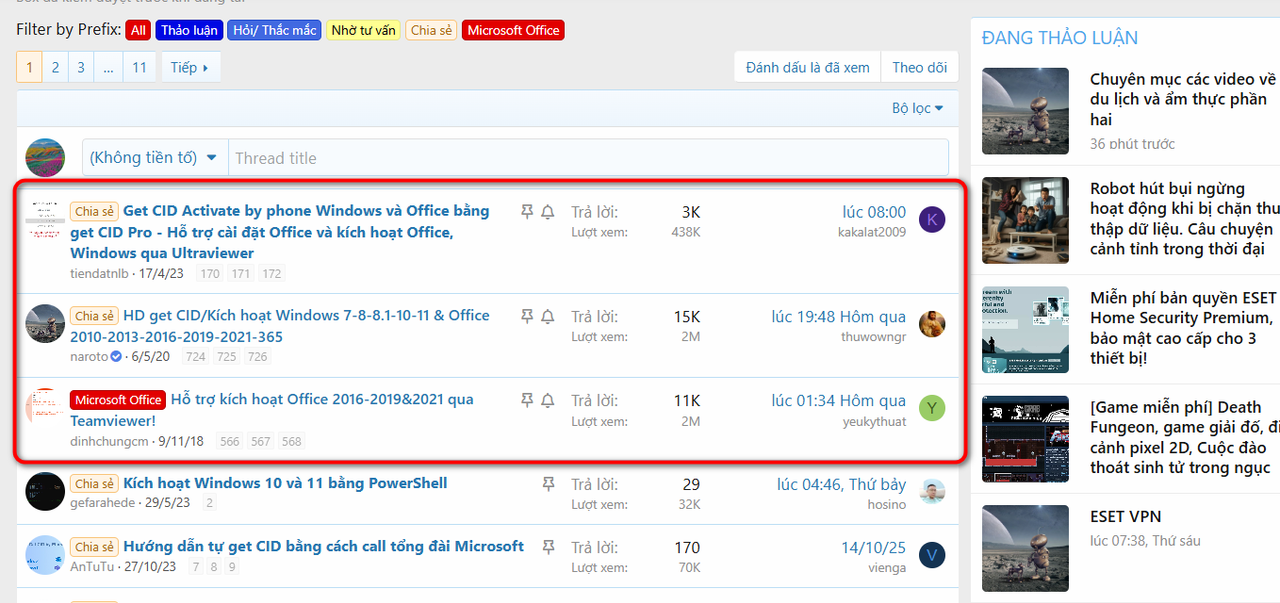This screenshot has width=1280, height=603.
Task: Open thread 'HD get CID/Kích hoạt Windows 7-8-8.1-10-11'
Action: [x=280, y=326]
